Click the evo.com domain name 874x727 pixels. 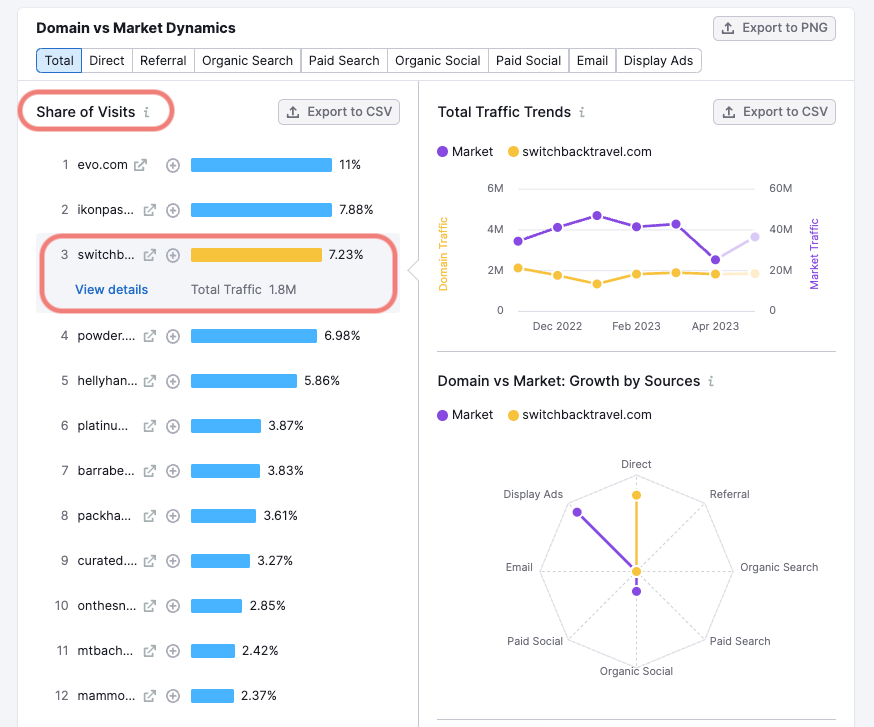point(103,165)
